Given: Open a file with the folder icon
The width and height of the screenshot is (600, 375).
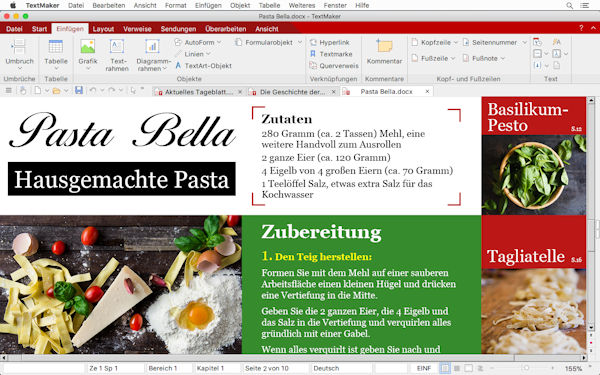Looking at the screenshot, I should [x=56, y=91].
